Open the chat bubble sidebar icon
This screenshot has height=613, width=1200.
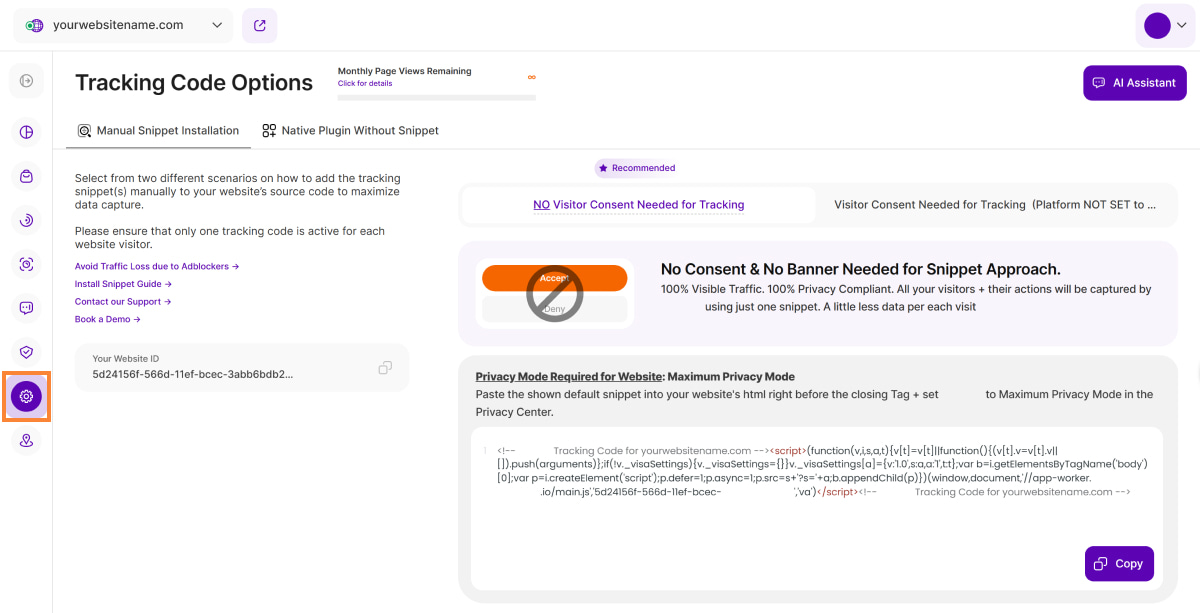point(26,308)
